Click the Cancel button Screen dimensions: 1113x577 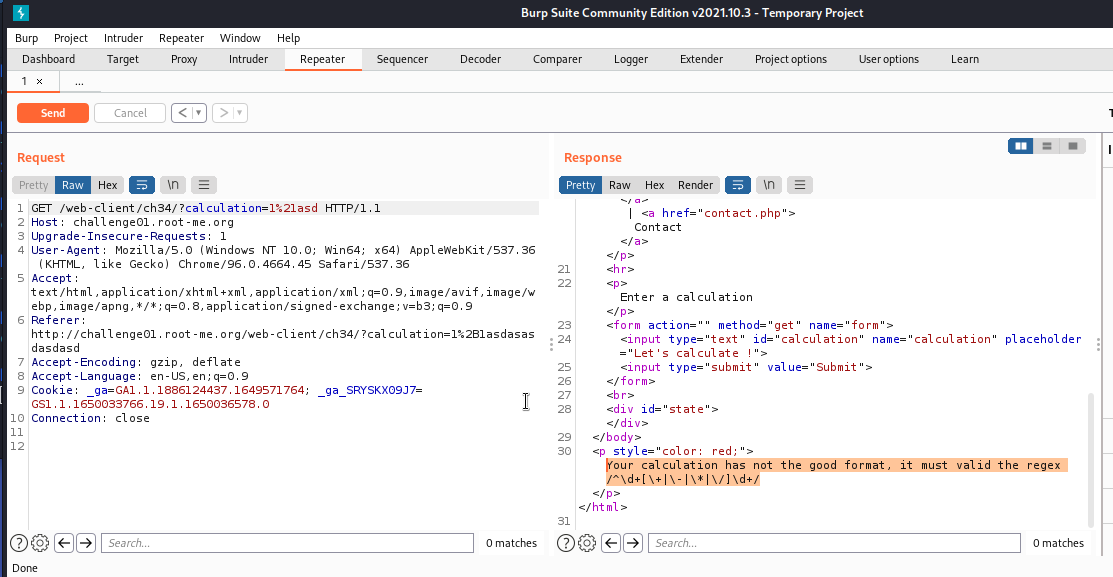(x=130, y=113)
